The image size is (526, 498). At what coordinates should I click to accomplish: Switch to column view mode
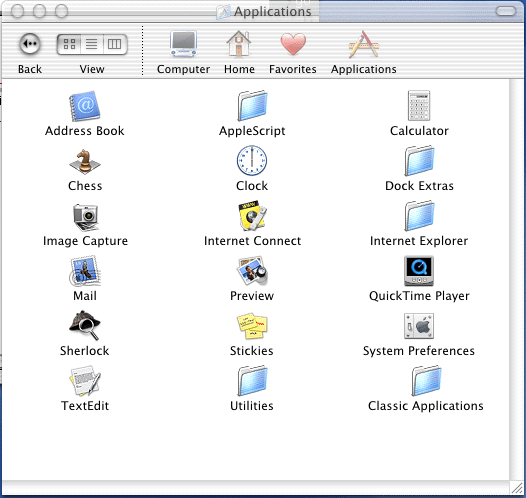click(x=115, y=44)
